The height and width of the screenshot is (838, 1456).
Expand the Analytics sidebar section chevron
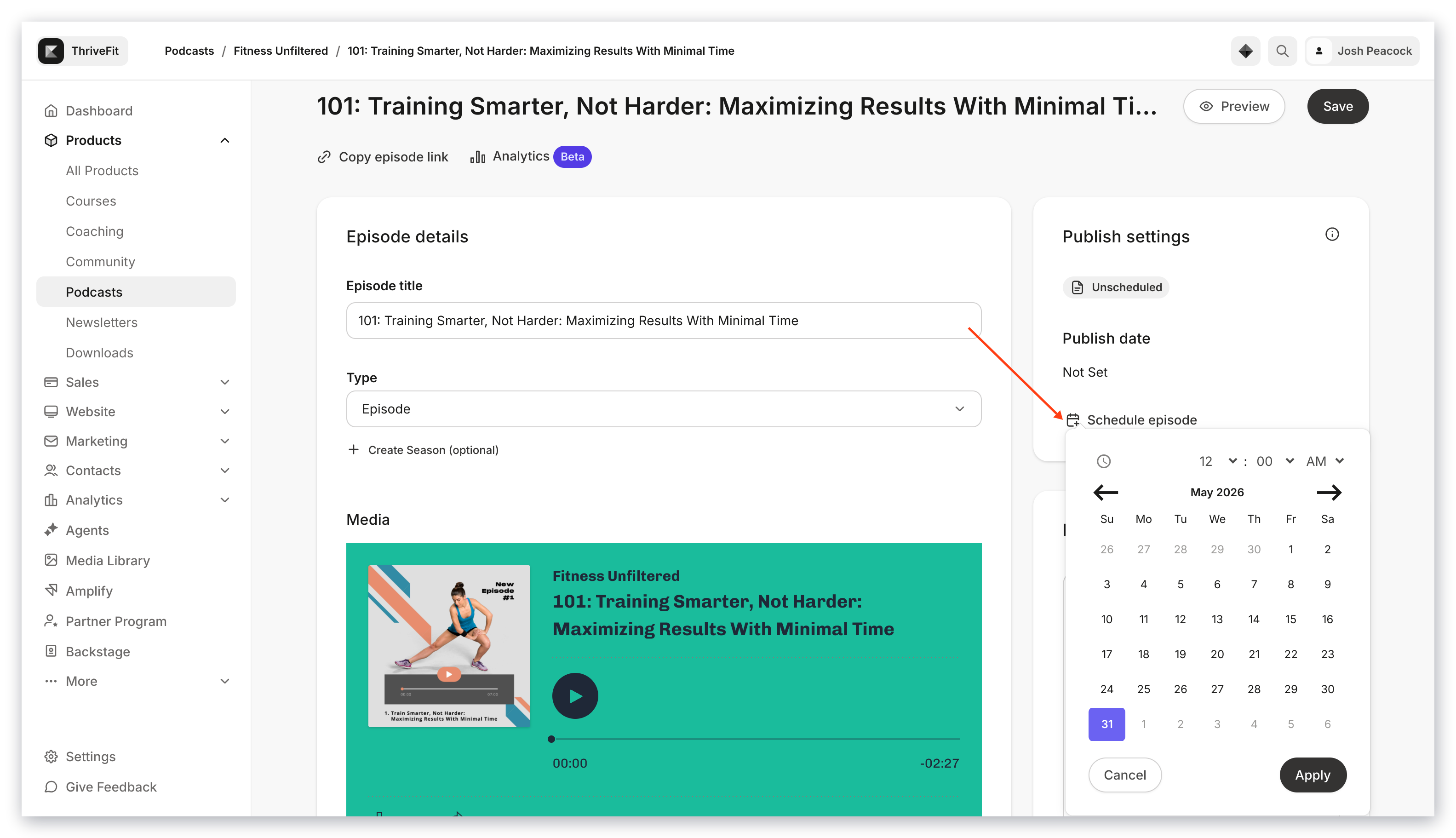click(224, 499)
